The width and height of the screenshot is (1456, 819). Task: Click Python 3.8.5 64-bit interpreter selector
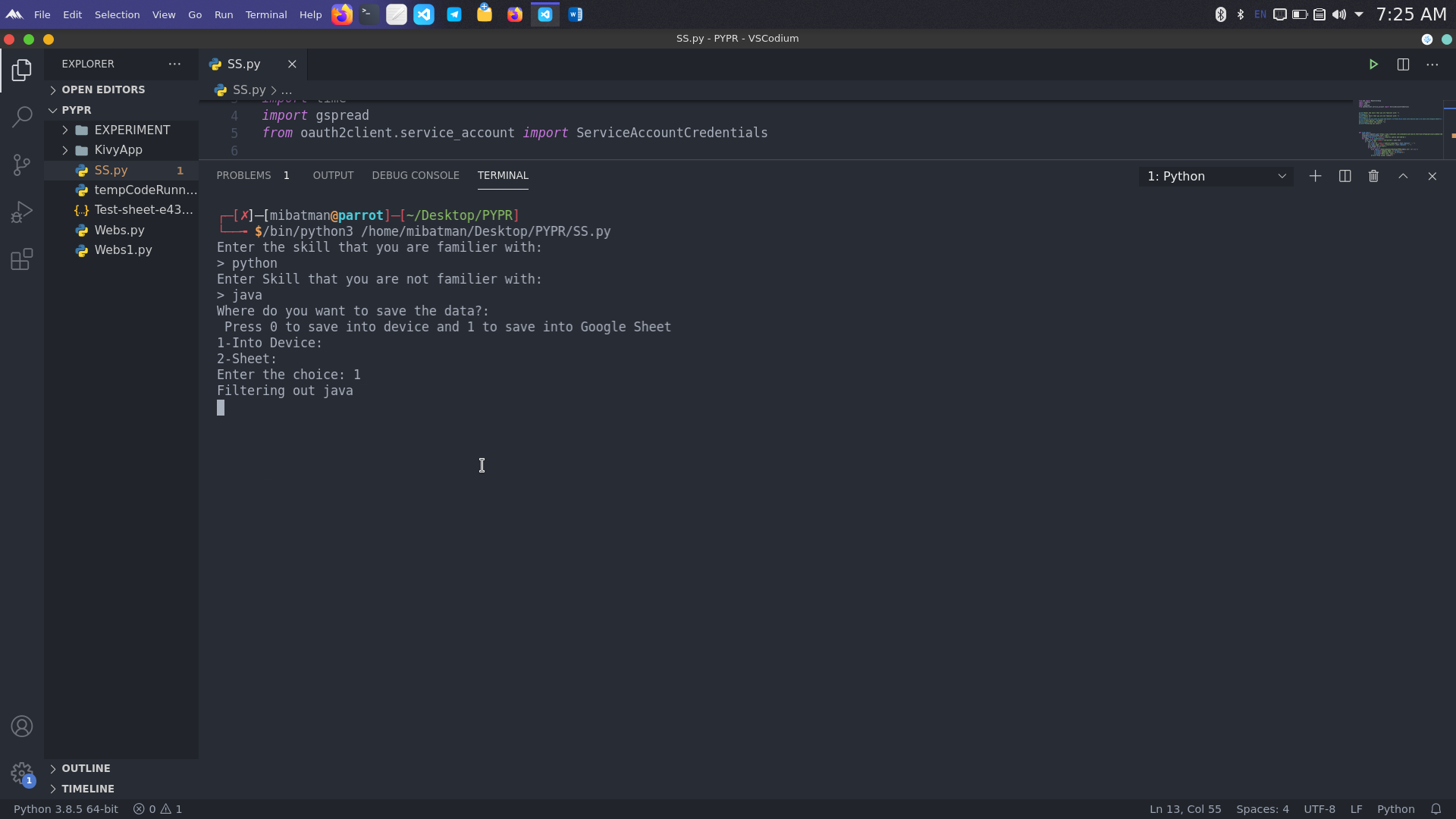pyautogui.click(x=66, y=809)
